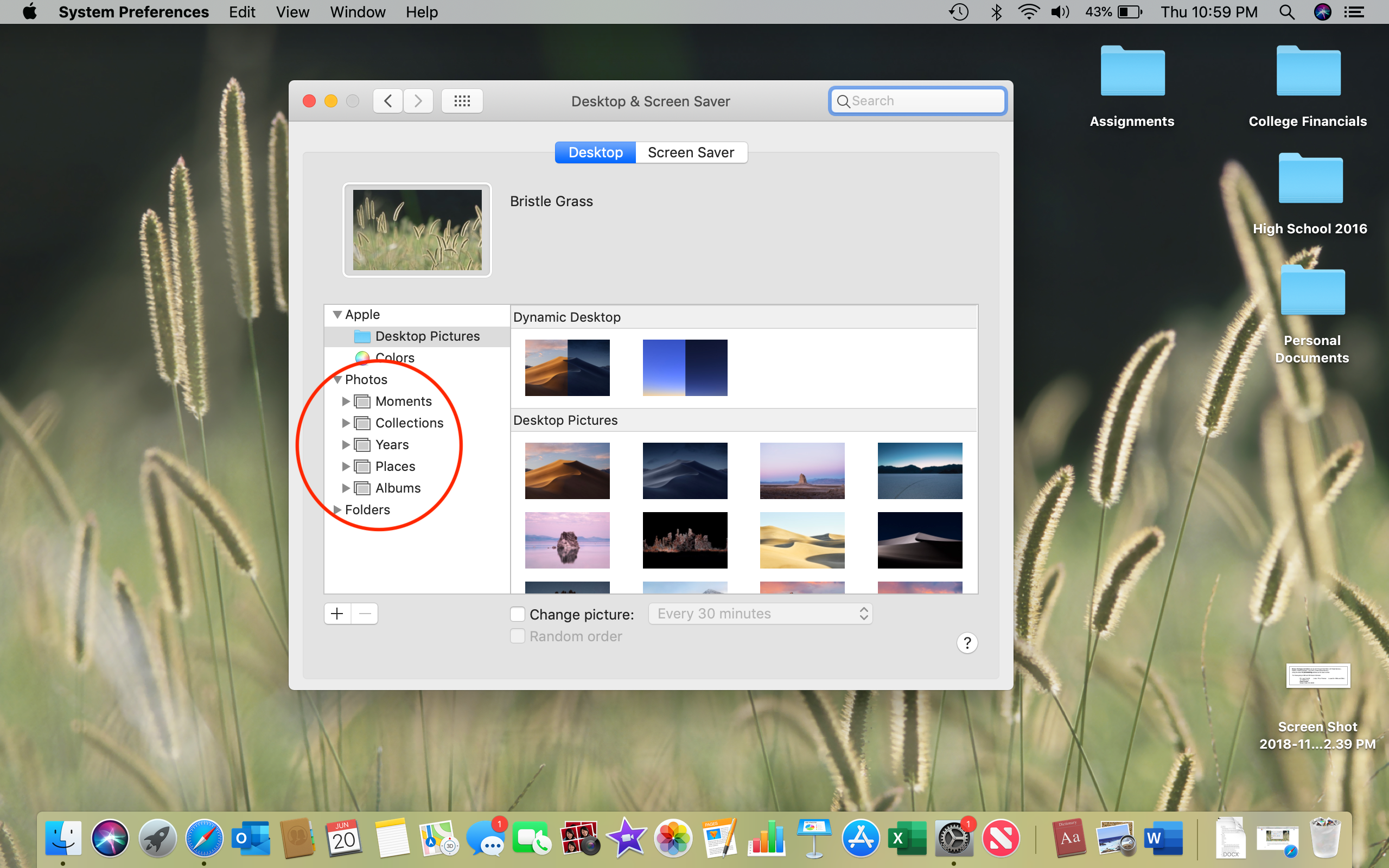1389x868 pixels.
Task: Open Time Machine menu bar icon
Action: (x=959, y=12)
